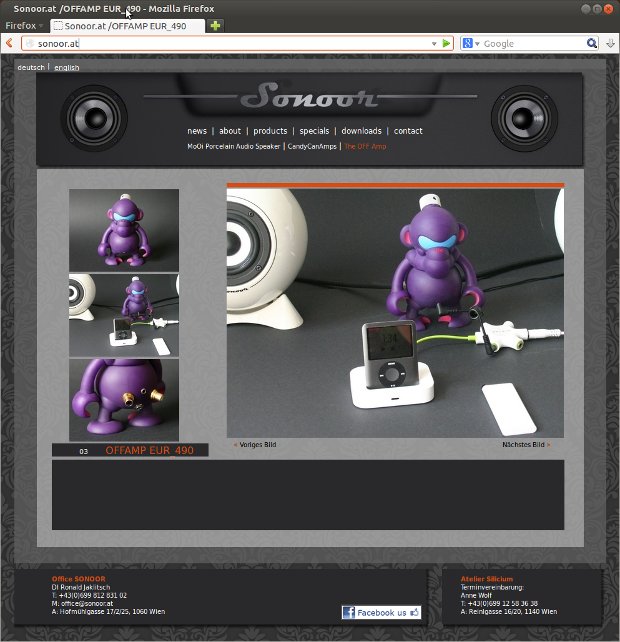Screen dimensions: 620x642
Task: Open the downloads arrow icon
Action: (x=610, y=43)
